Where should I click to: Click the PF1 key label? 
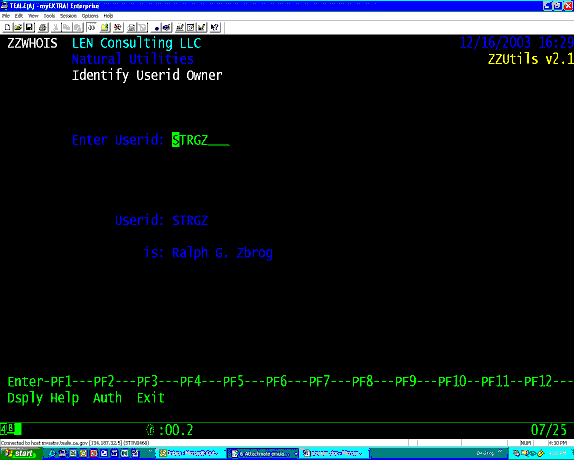(61, 382)
